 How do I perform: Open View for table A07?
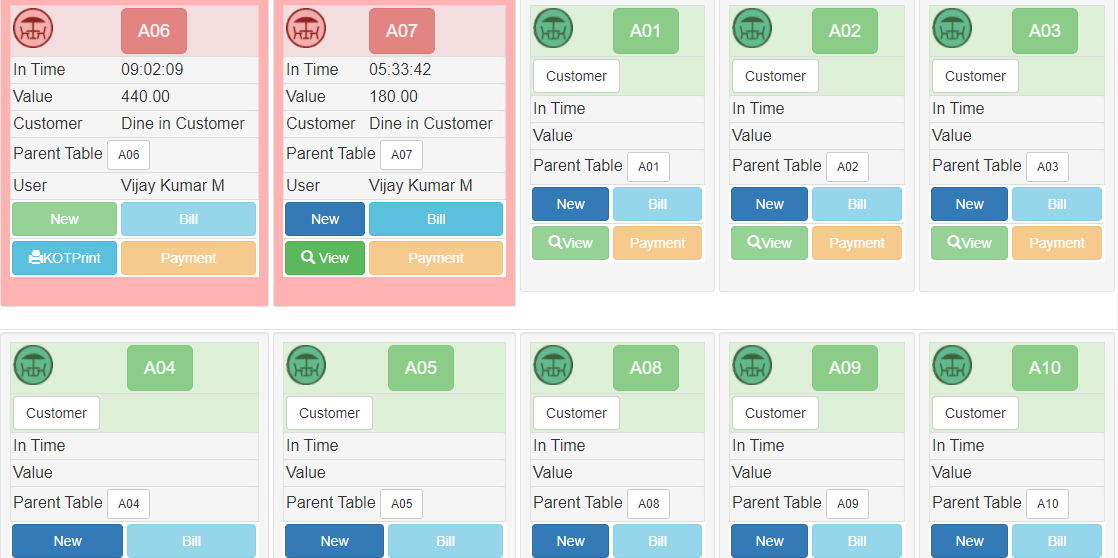click(325, 258)
